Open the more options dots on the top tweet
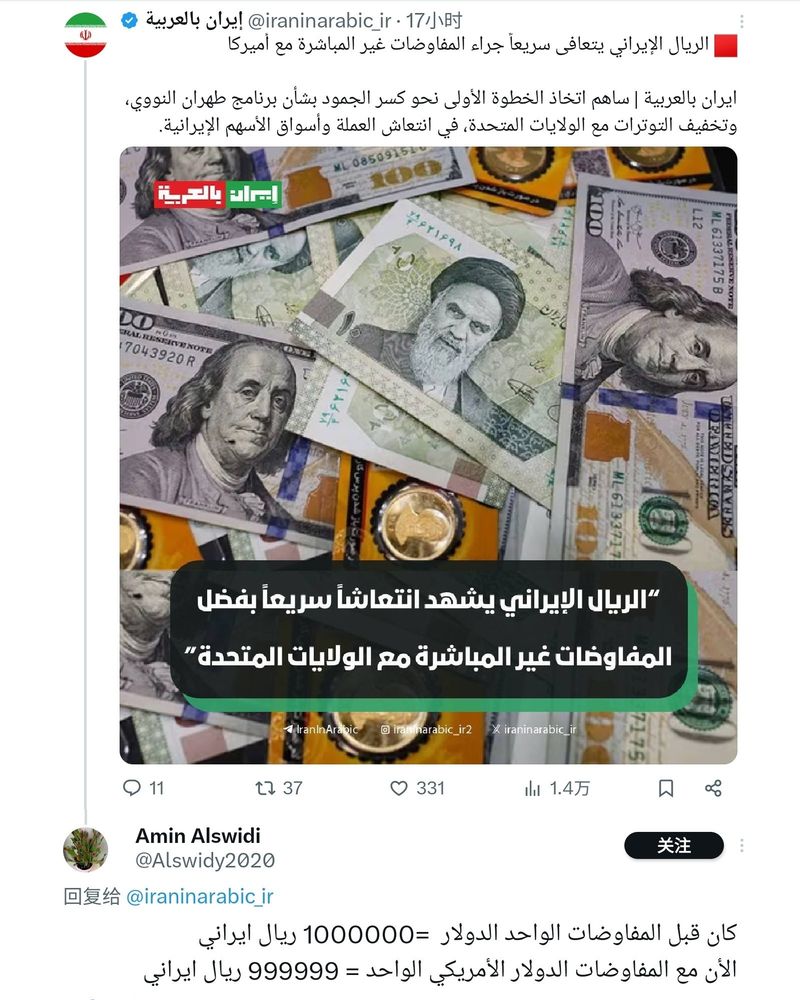Image resolution: width=800 pixels, height=1000 pixels. pyautogui.click(x=741, y=22)
